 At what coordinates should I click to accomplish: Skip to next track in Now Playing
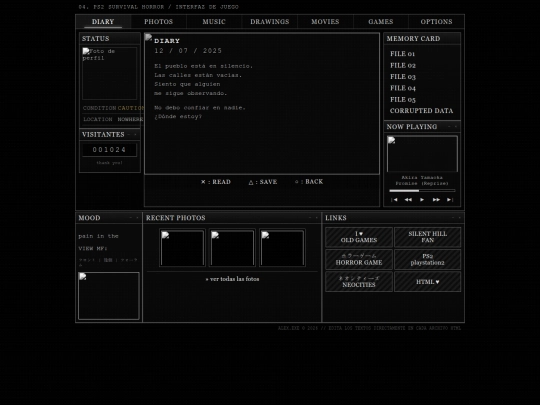pyautogui.click(x=450, y=200)
